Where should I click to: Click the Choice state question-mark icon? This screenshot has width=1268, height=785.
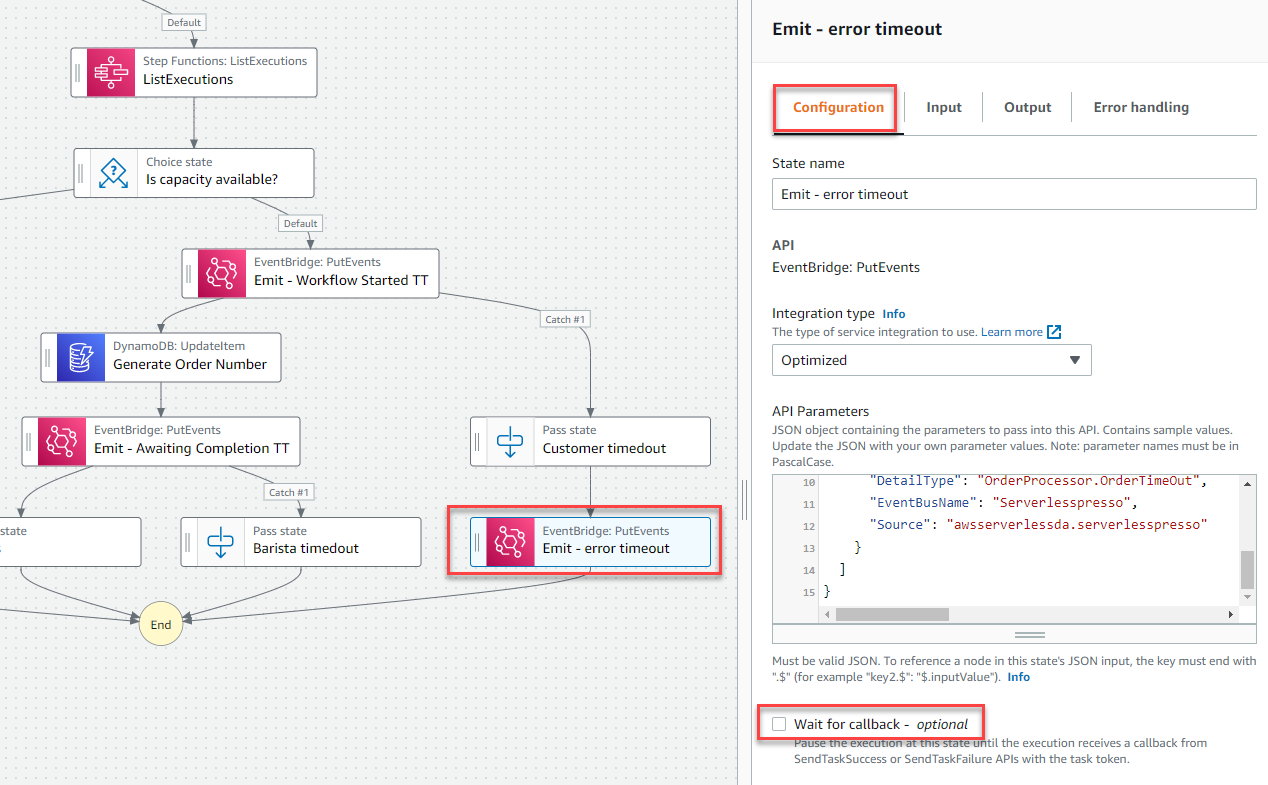[x=114, y=173]
